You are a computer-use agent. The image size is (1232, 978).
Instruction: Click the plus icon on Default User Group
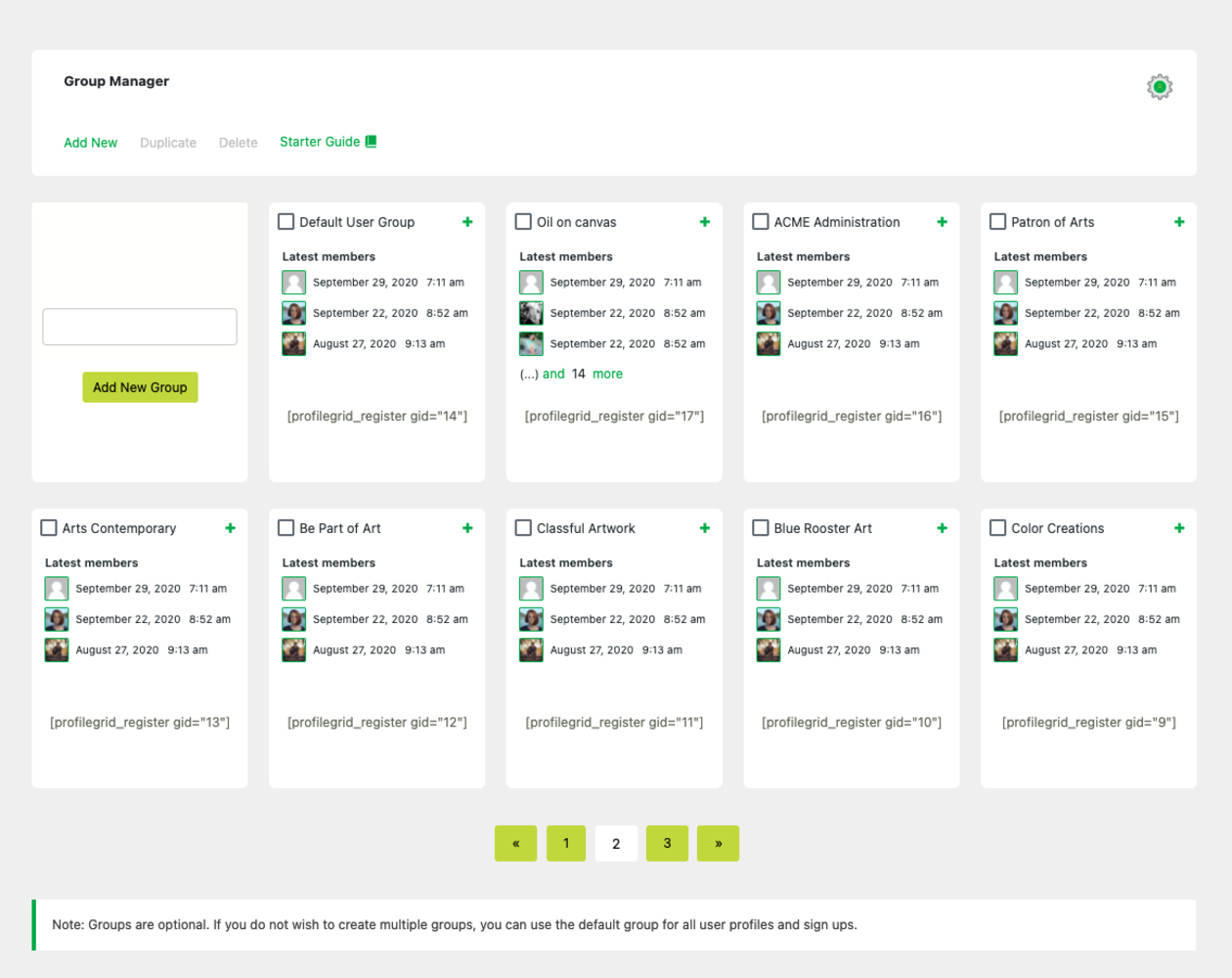tap(467, 222)
